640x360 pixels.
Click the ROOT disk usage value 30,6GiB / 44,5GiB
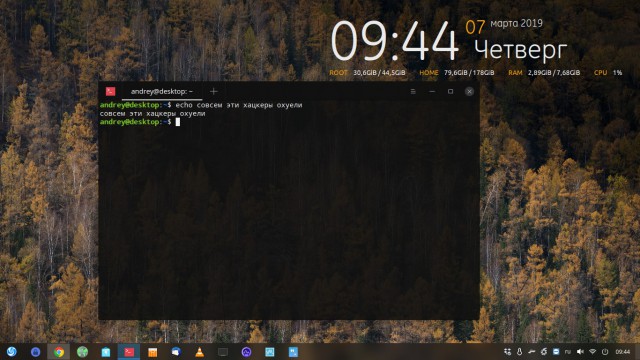379,73
